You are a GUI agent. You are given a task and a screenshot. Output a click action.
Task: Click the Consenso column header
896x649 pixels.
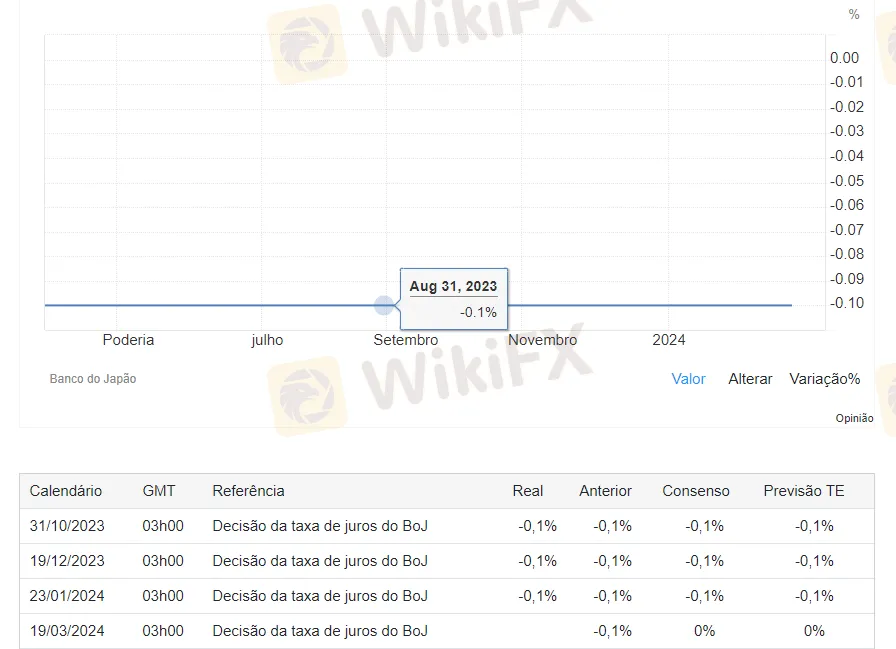click(x=696, y=491)
